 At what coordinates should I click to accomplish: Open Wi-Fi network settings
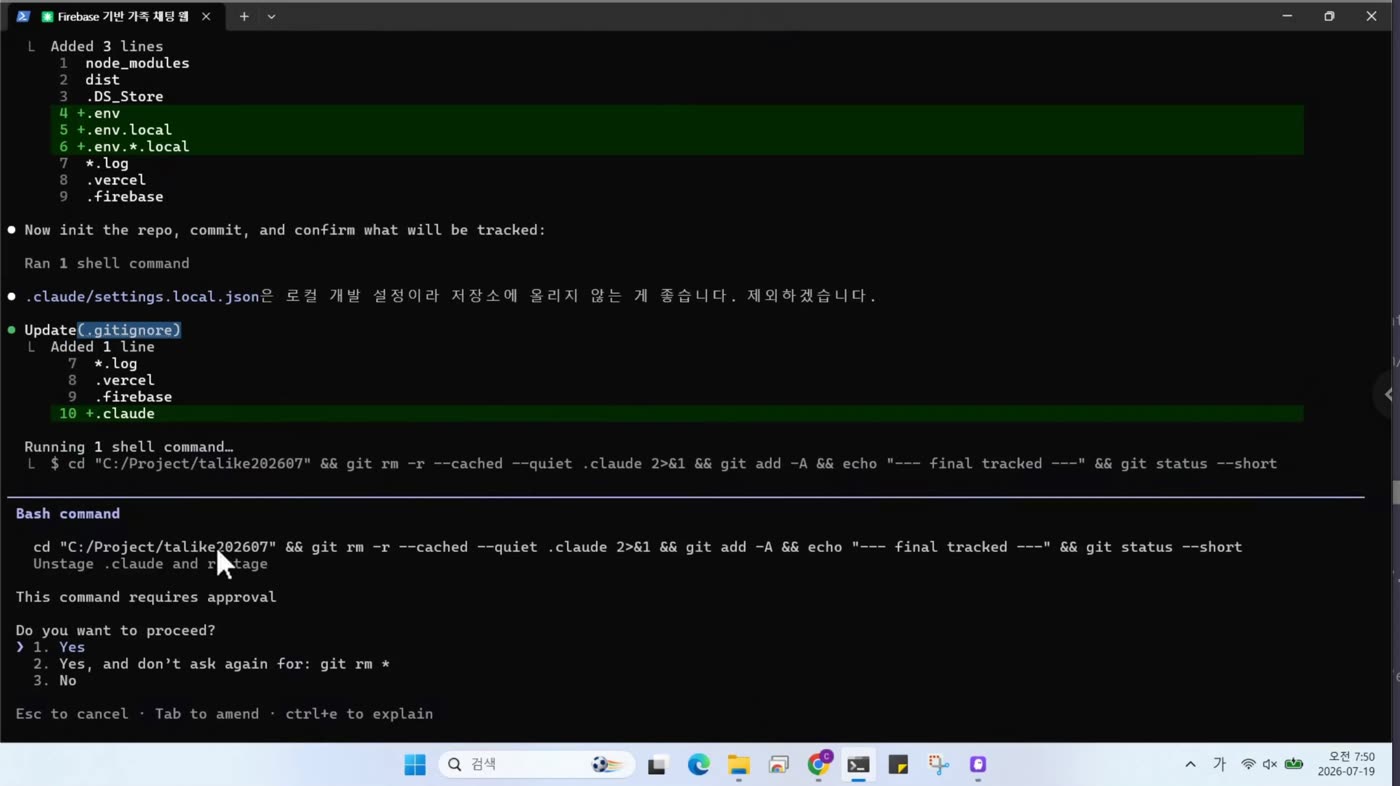[x=1248, y=765]
